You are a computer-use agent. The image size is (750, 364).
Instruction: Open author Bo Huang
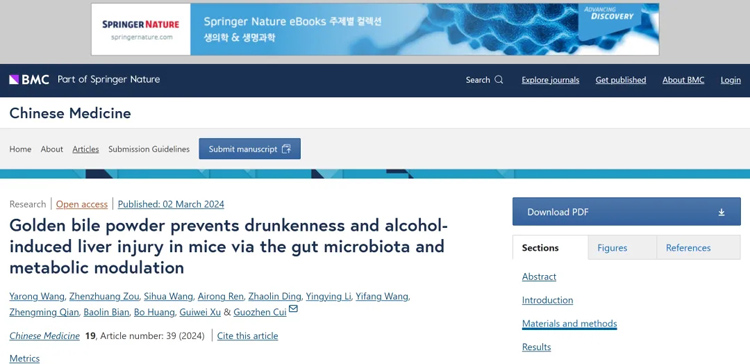tap(154, 312)
